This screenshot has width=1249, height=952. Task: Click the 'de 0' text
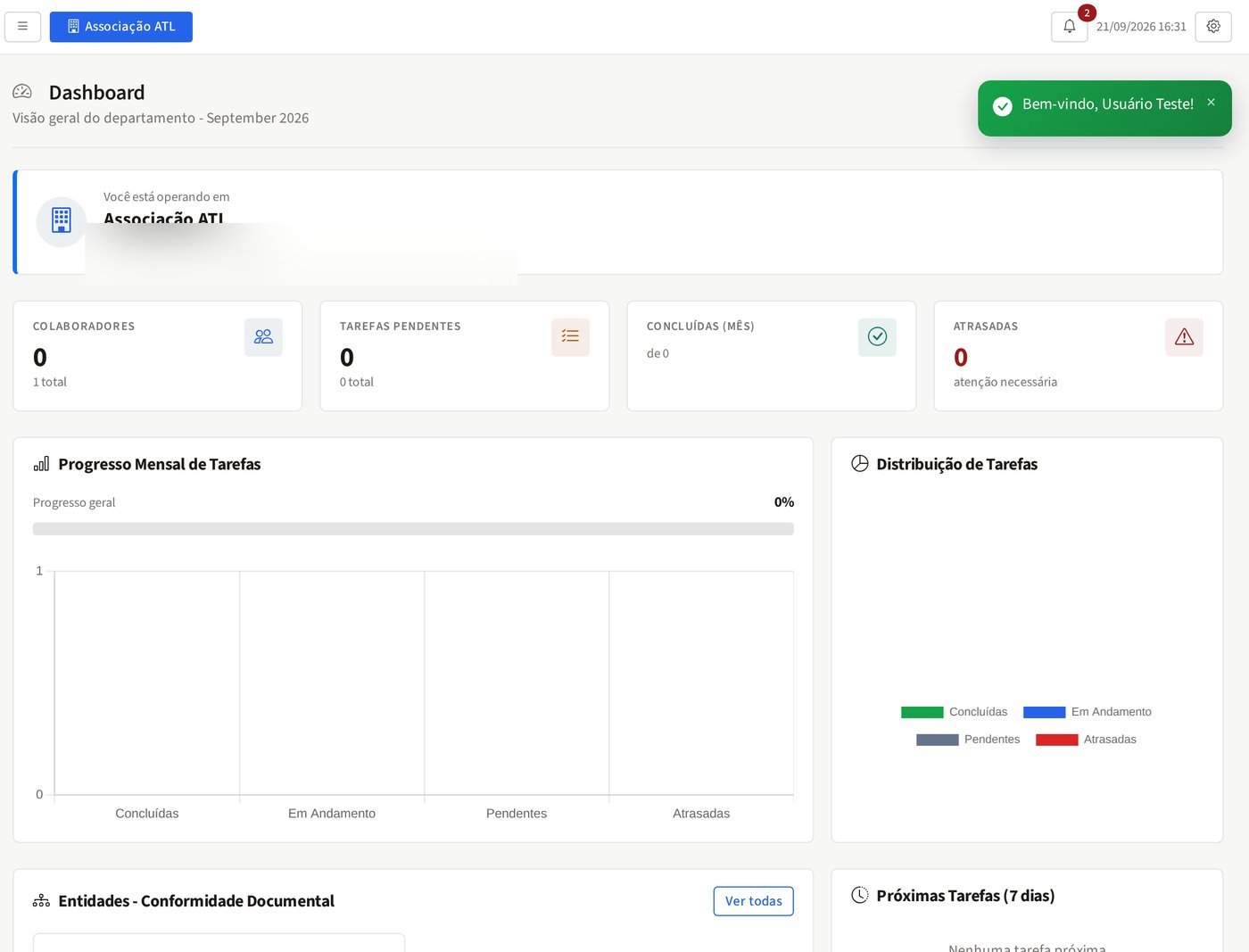(658, 353)
